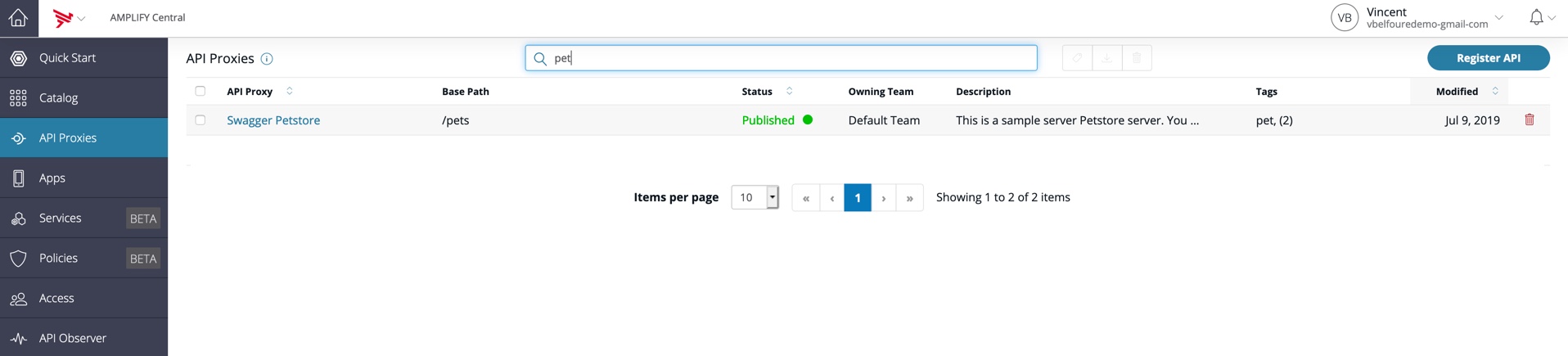Click the tag toolbar icon button

1077,58
